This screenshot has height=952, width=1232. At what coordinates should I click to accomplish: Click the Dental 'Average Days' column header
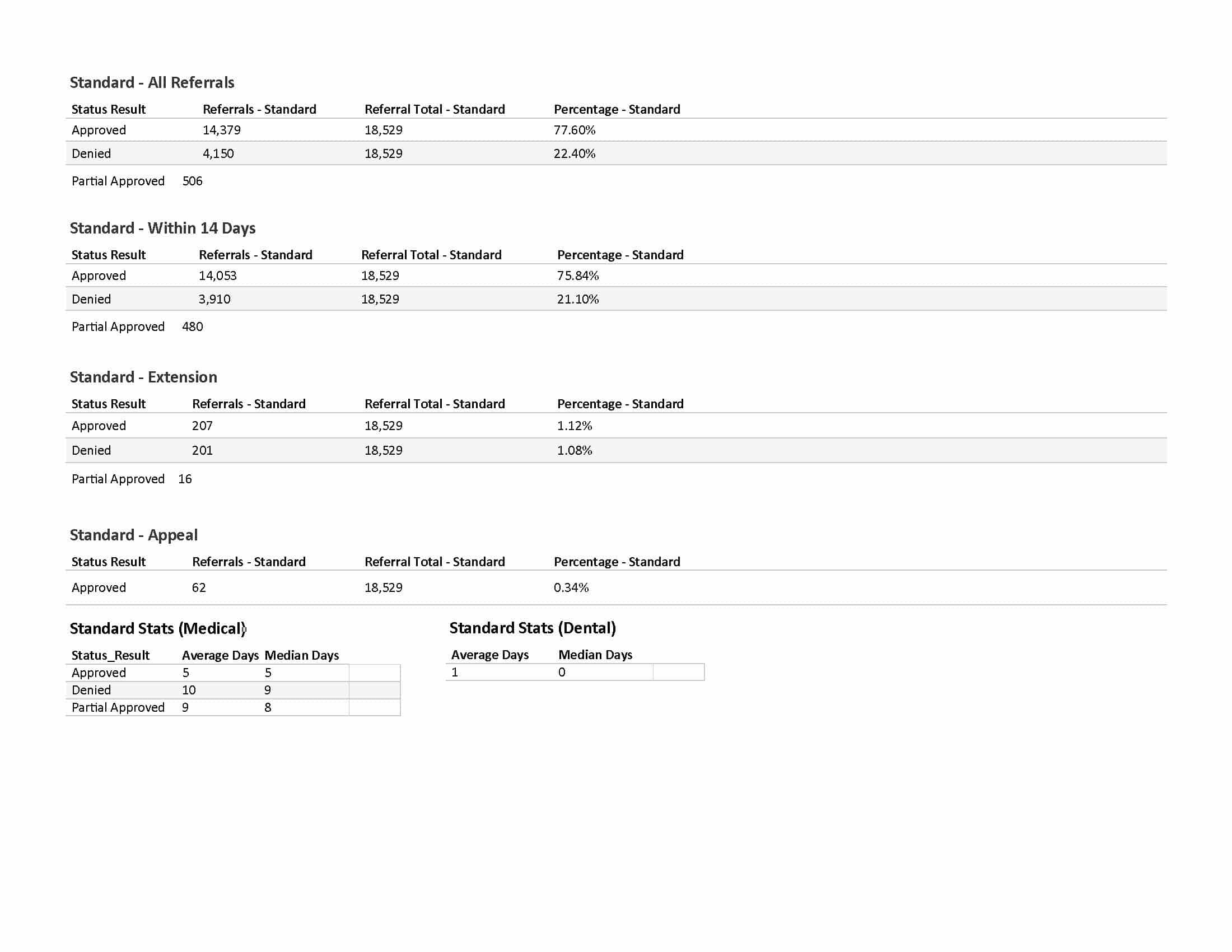[489, 654]
